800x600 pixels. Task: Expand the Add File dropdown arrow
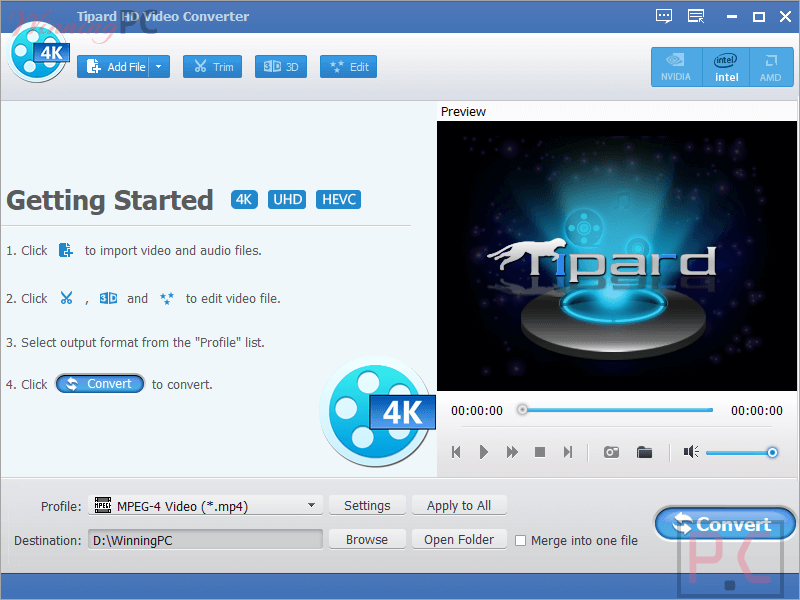click(160, 66)
